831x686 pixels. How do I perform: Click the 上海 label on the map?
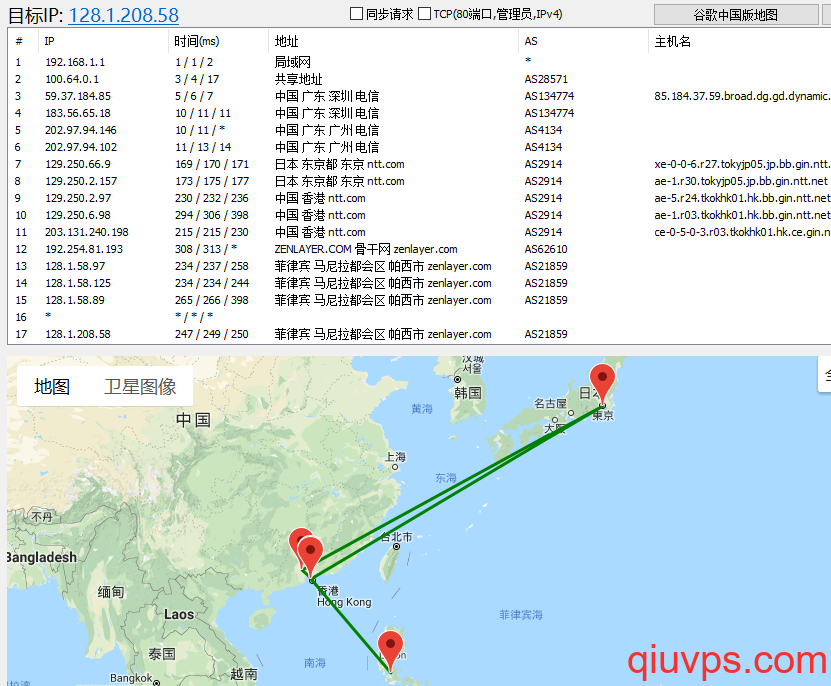coord(395,457)
